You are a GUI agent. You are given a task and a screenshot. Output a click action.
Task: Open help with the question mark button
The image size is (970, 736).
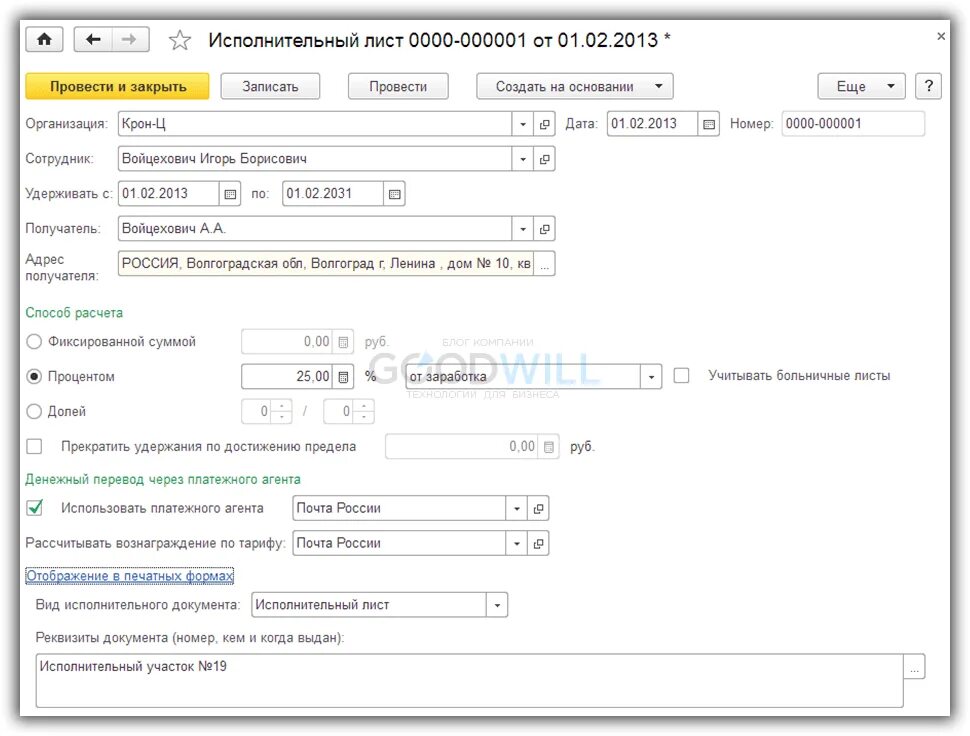[928, 86]
